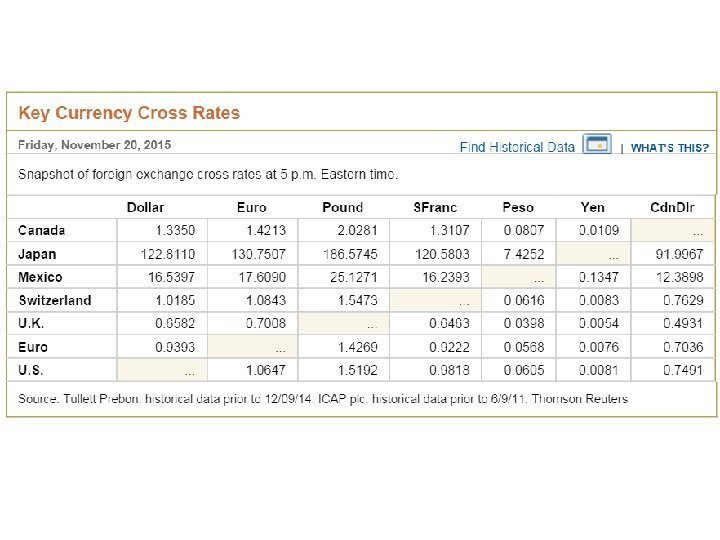Select the Peso column header
720x540 pixels.
click(518, 207)
